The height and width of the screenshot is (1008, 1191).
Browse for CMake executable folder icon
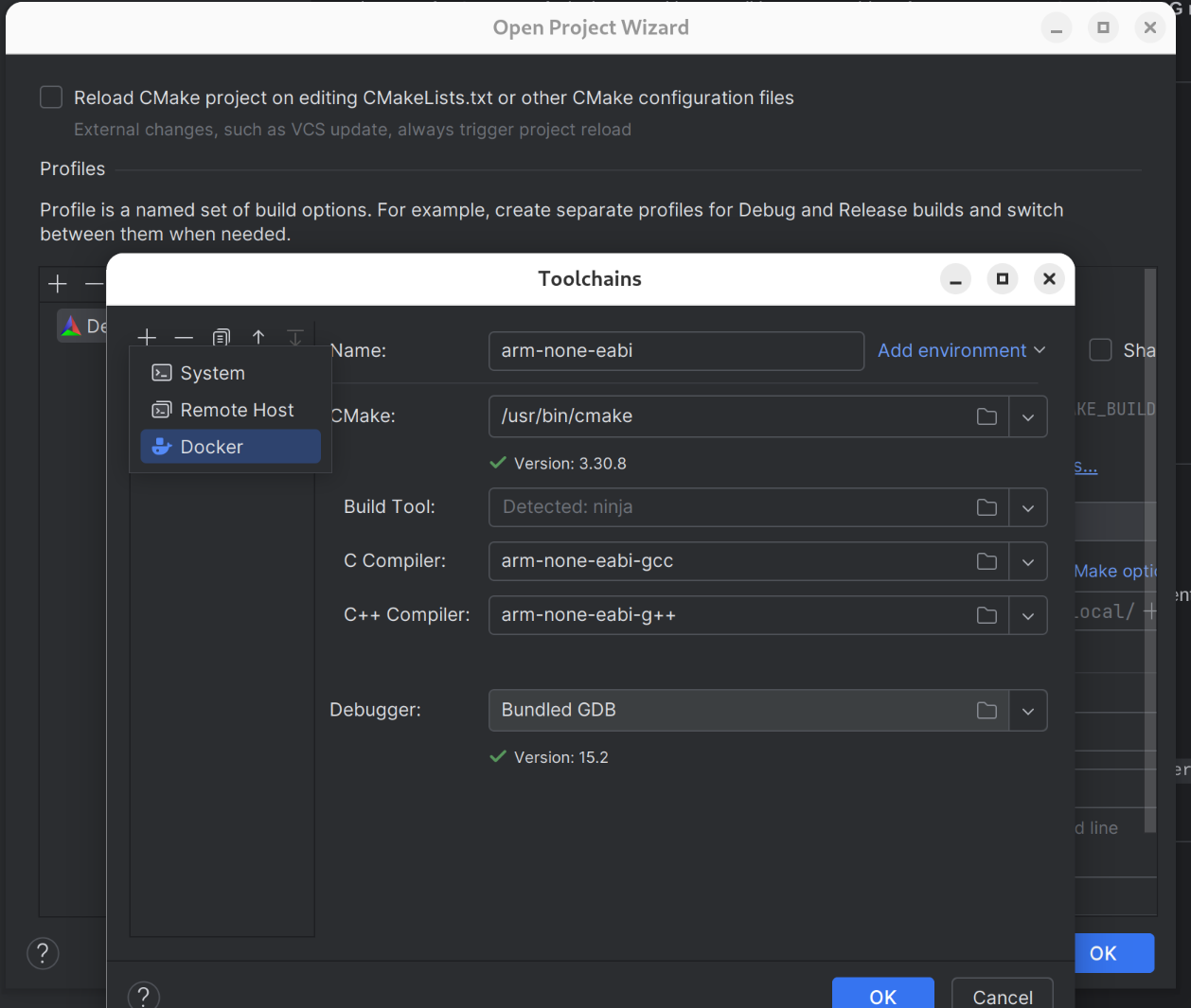click(x=987, y=416)
